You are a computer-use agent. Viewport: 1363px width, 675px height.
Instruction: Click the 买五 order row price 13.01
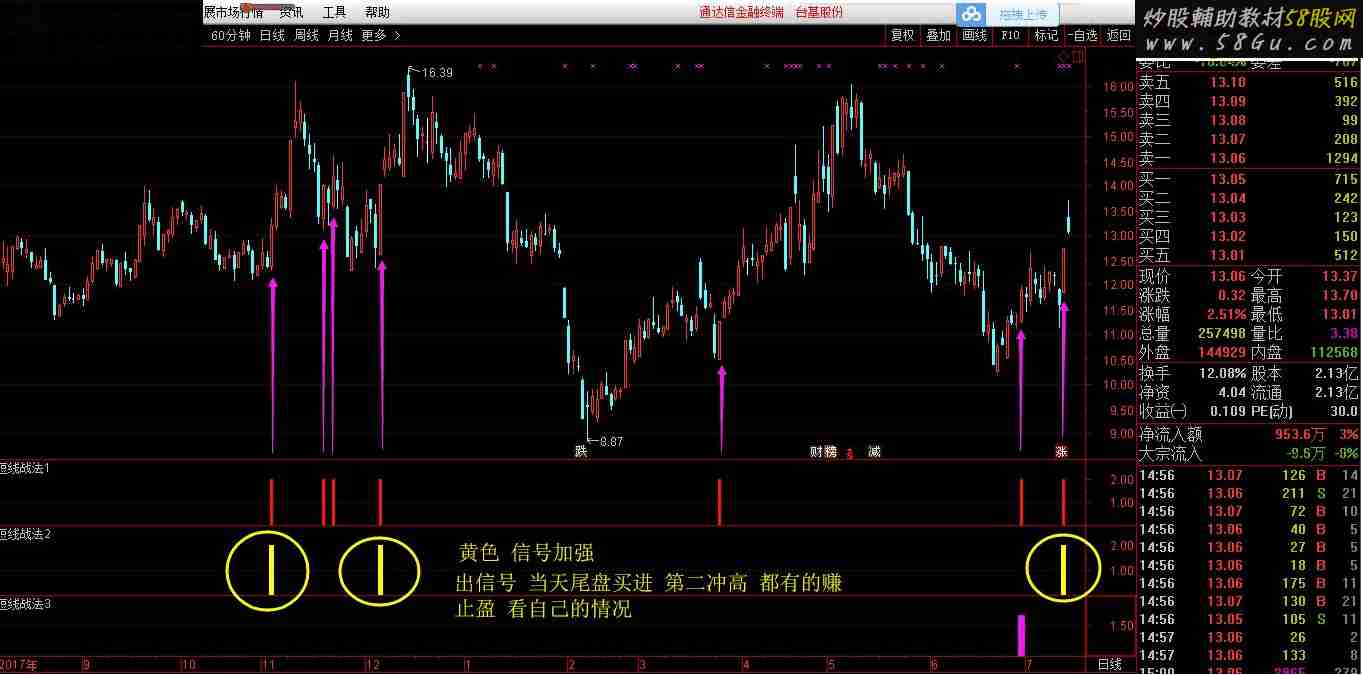[x=1228, y=255]
